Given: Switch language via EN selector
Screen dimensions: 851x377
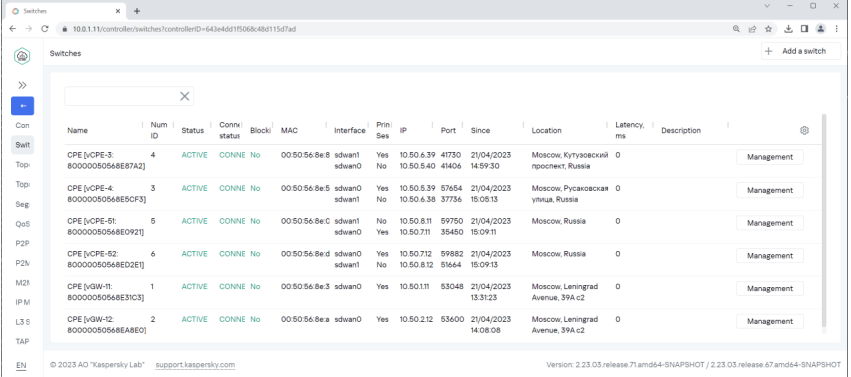Looking at the screenshot, I should [21, 366].
